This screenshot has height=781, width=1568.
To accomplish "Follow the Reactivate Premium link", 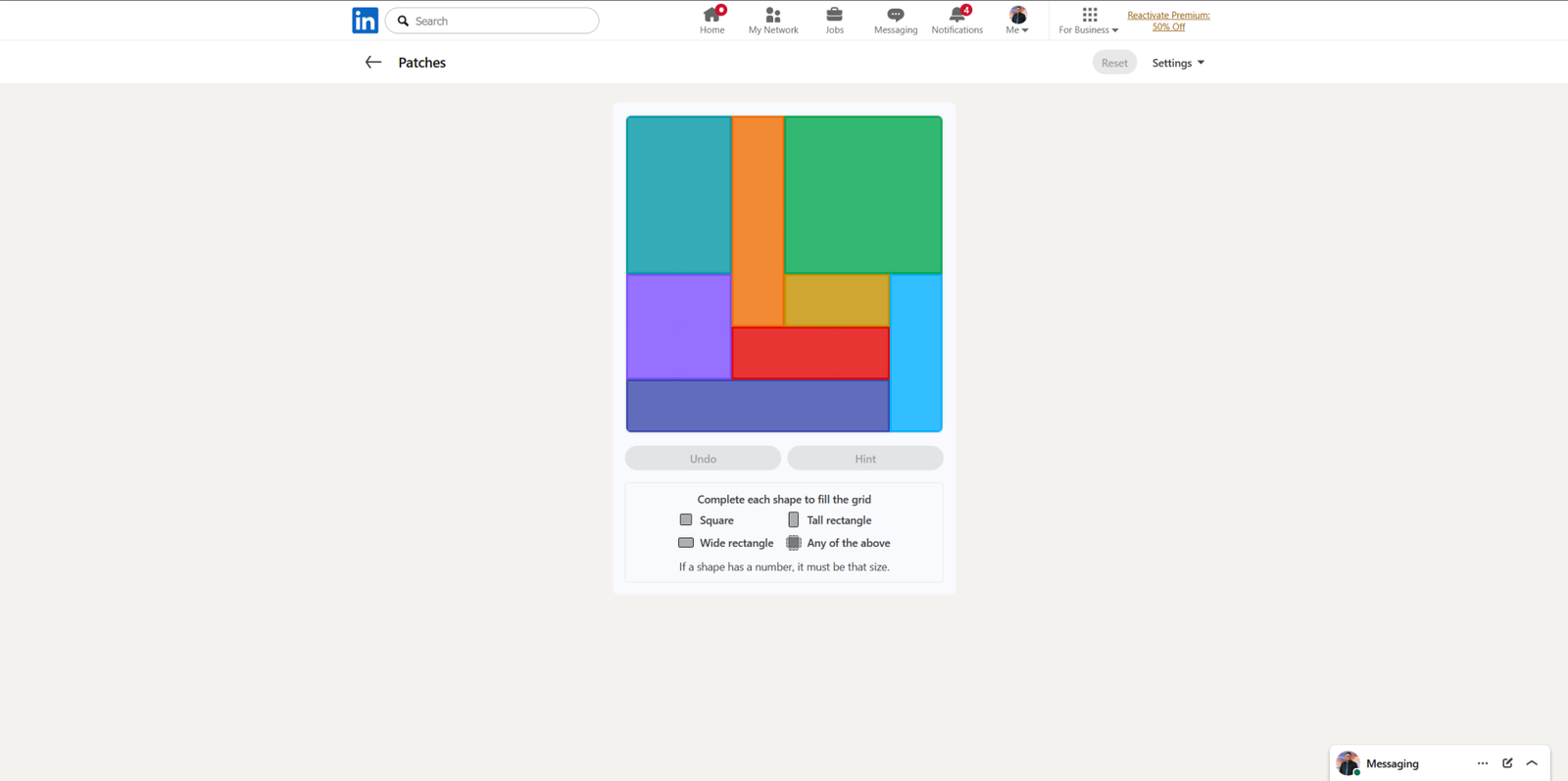I will tap(1168, 21).
